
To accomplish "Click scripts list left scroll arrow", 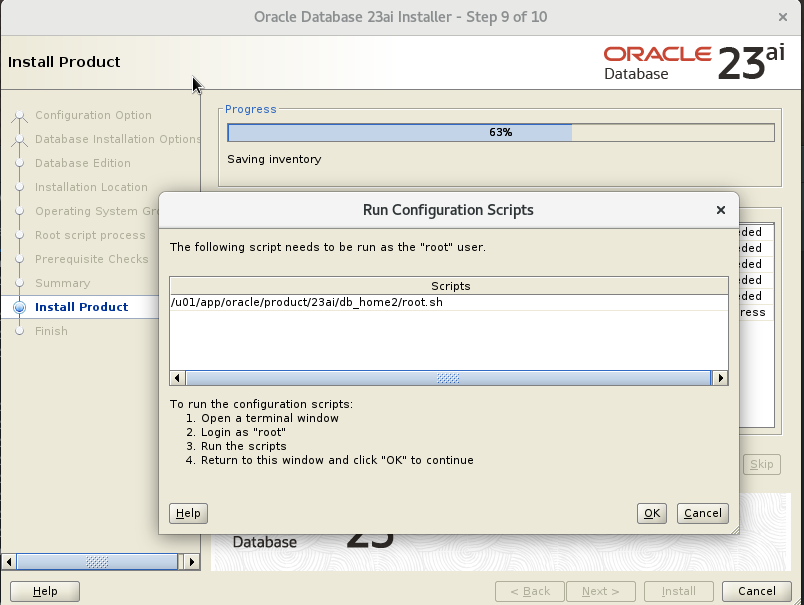I will coord(177,378).
